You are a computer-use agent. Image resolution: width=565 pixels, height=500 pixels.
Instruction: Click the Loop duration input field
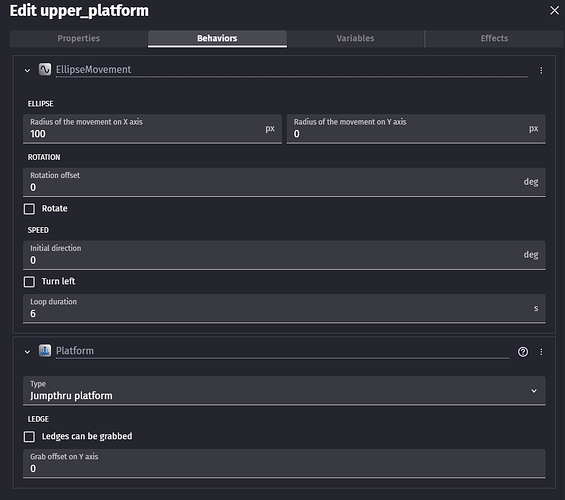(x=284, y=309)
